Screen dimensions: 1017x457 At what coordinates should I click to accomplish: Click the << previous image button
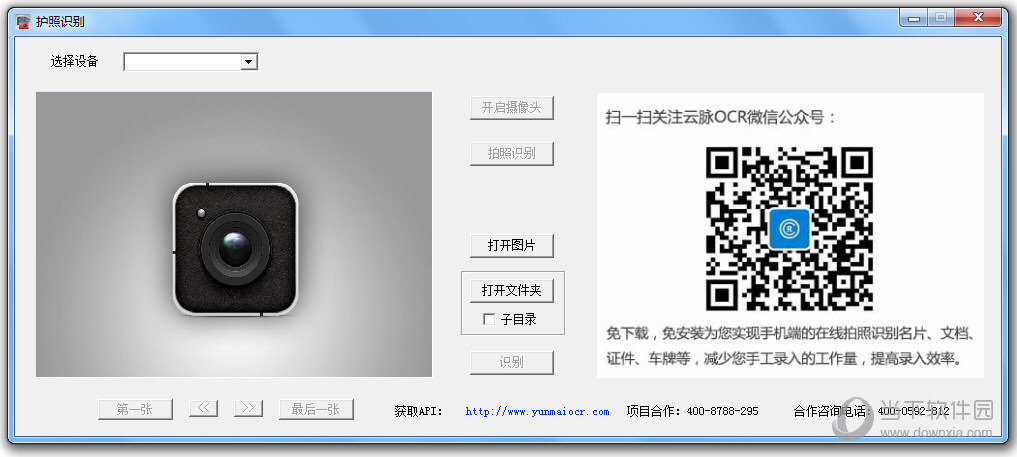point(203,408)
